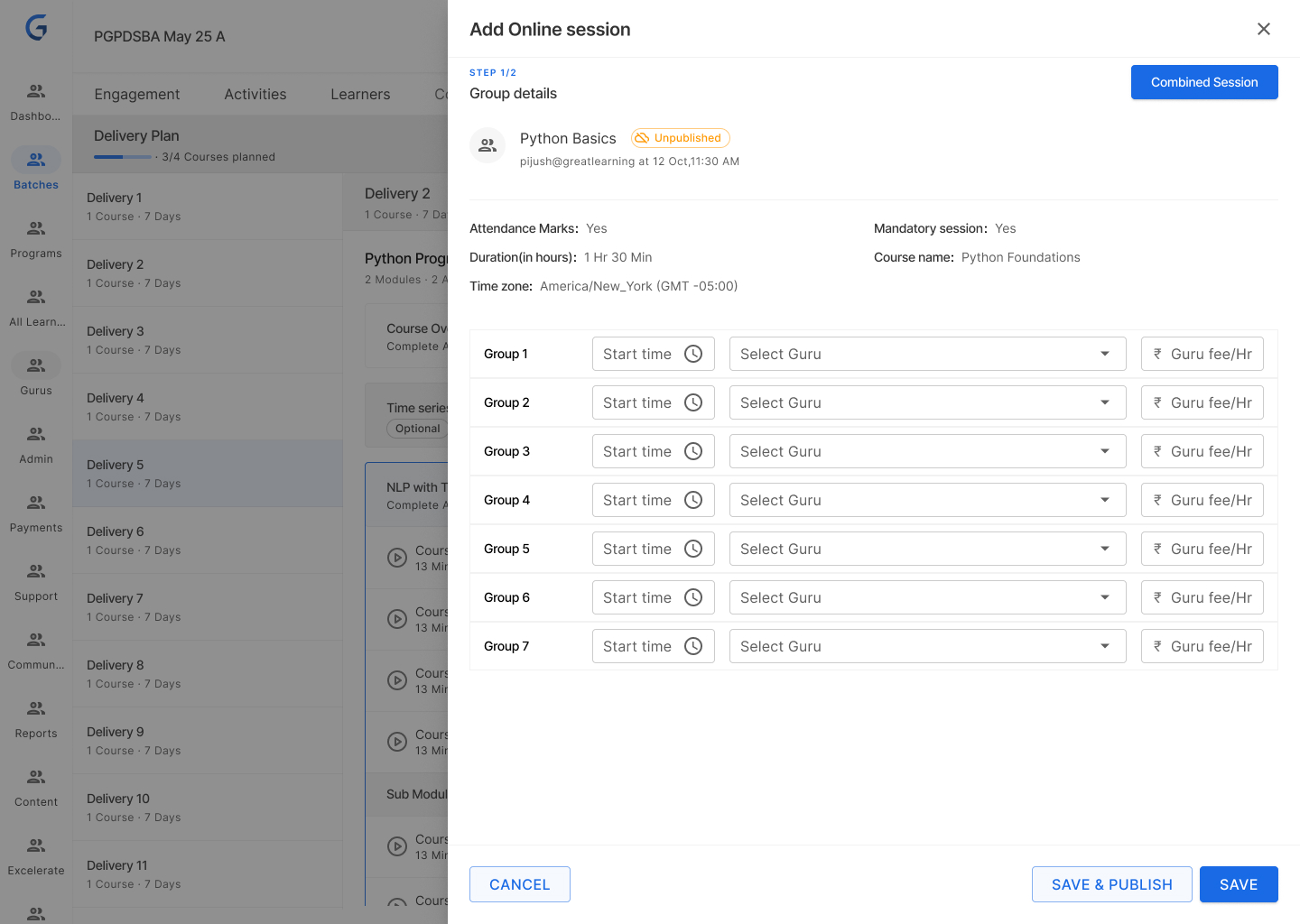Click the PGPDSBA May 25 A title
Screen dimensions: 1300x924
pos(160,36)
